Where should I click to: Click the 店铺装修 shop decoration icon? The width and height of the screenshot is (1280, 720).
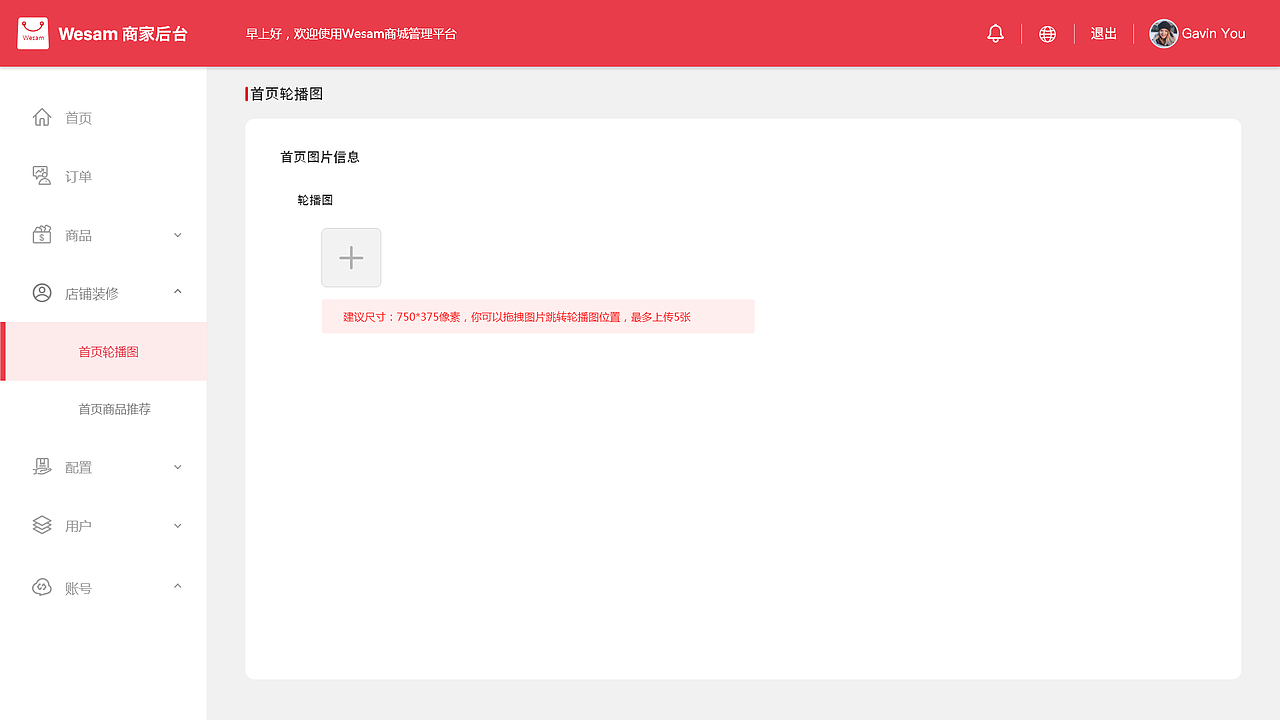tap(41, 292)
